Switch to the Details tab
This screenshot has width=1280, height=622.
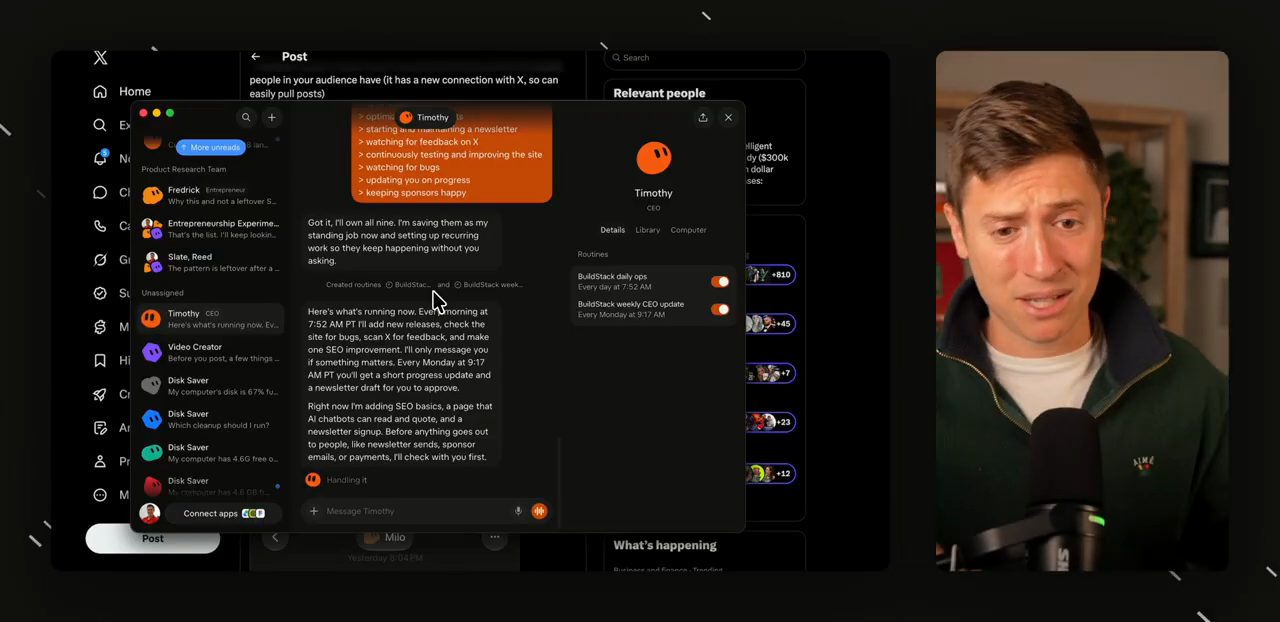612,230
